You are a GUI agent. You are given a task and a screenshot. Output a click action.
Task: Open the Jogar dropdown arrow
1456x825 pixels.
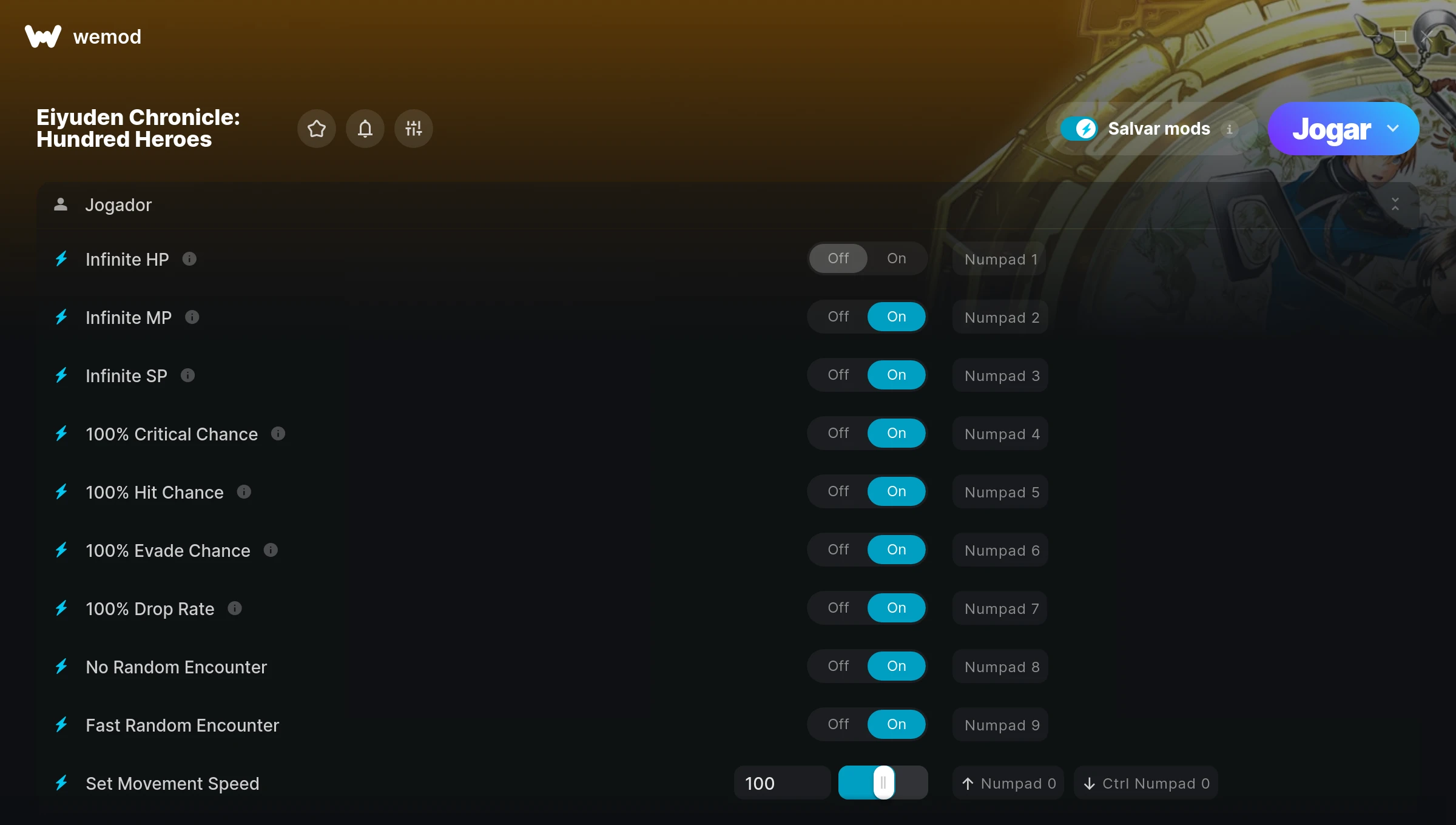coord(1393,129)
